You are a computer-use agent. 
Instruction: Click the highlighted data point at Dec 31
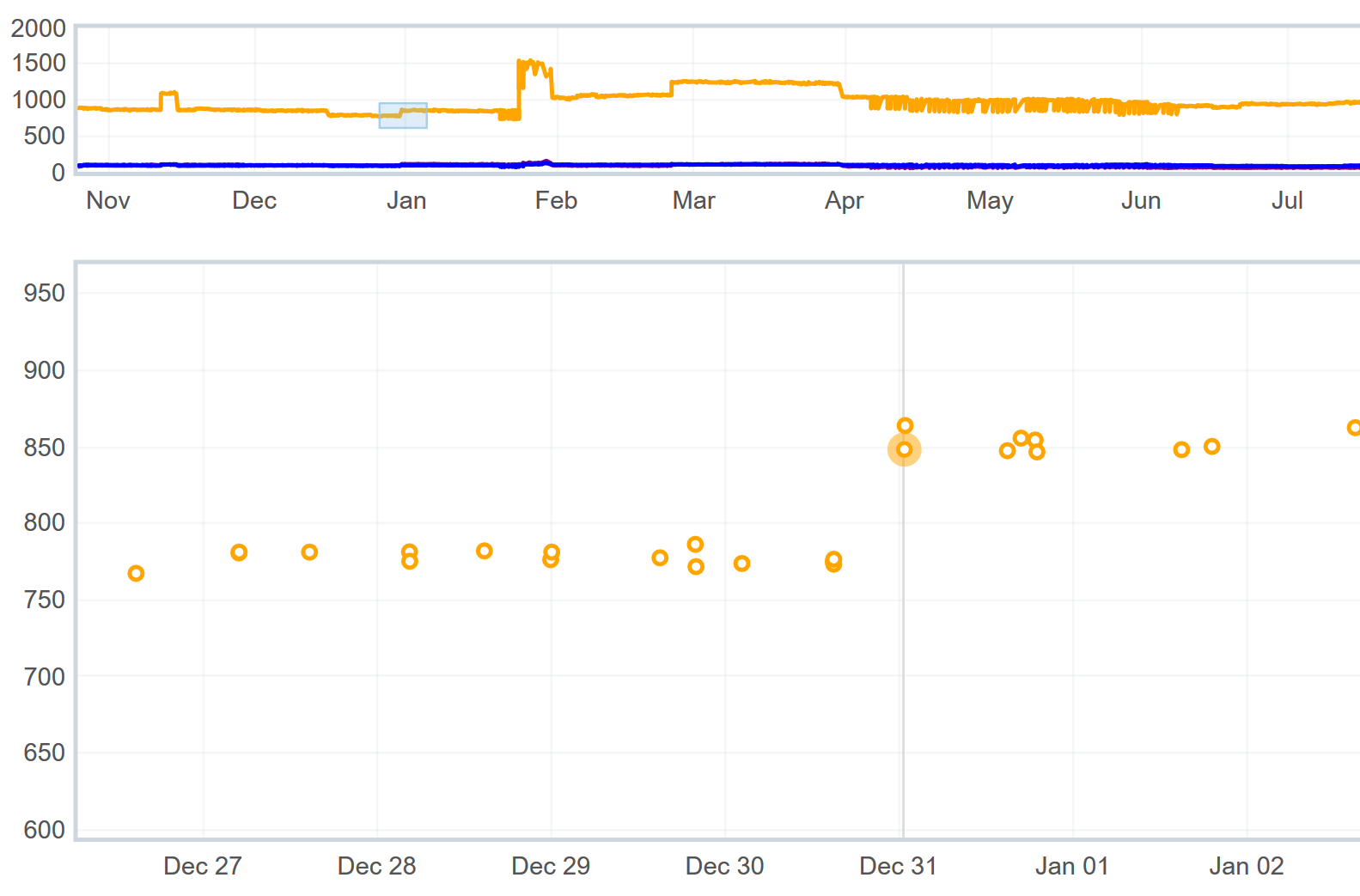pos(904,449)
